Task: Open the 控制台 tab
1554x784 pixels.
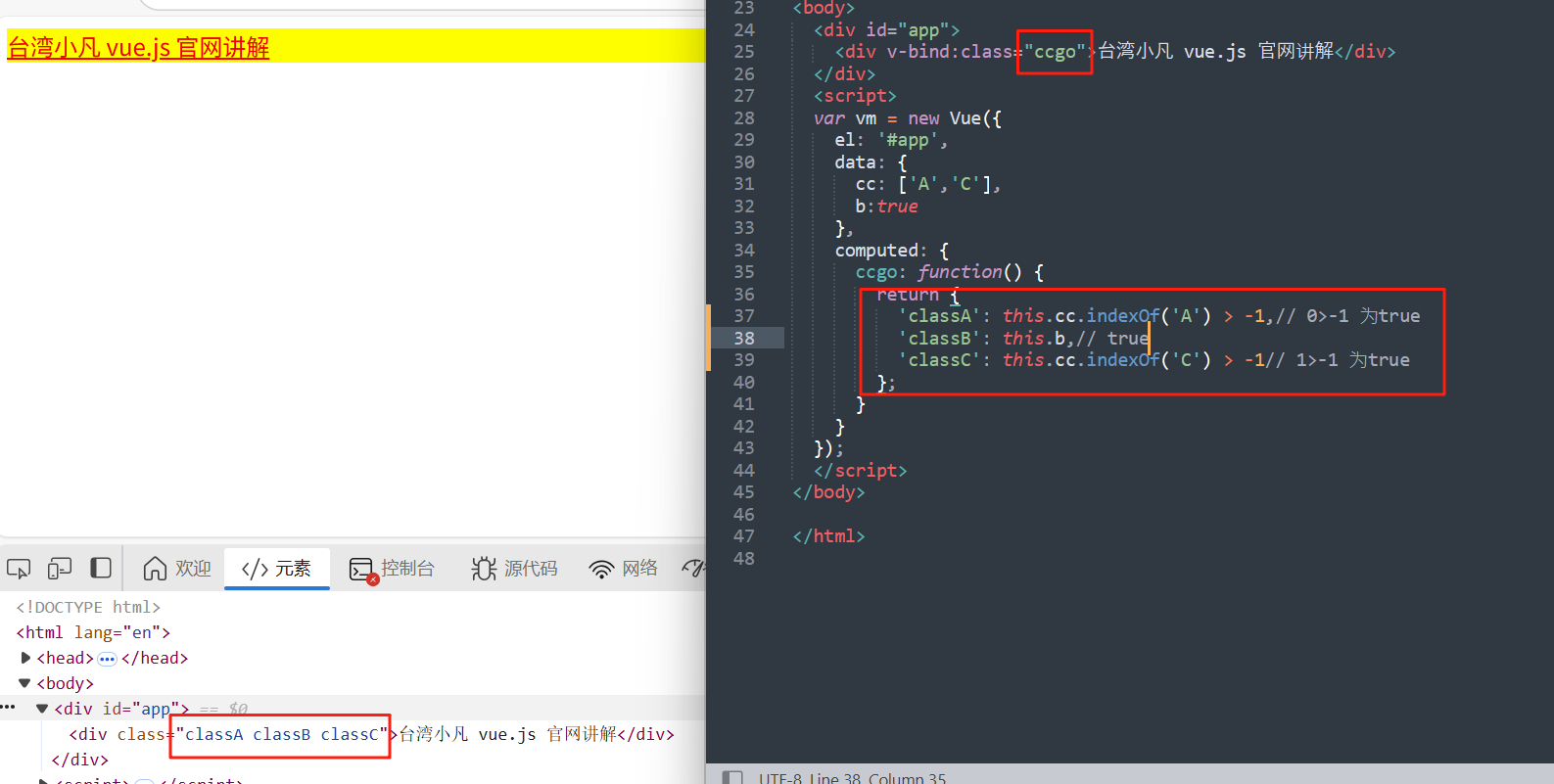Action: point(393,569)
